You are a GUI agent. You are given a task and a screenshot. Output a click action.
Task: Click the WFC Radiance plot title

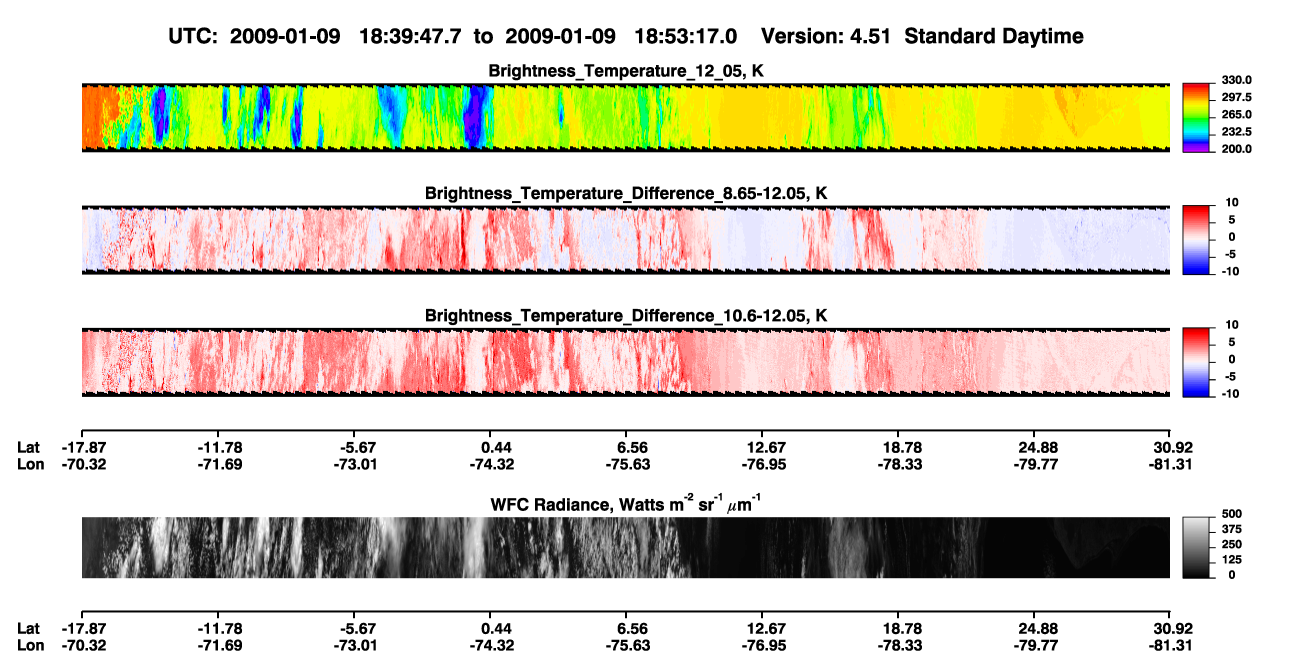click(625, 504)
